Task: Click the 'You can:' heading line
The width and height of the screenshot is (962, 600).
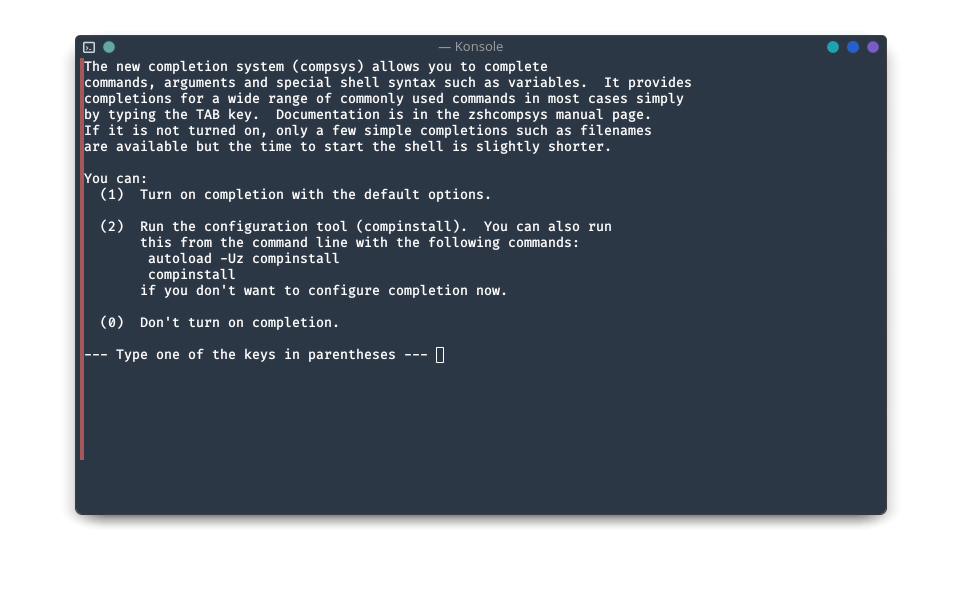Action: 116,179
